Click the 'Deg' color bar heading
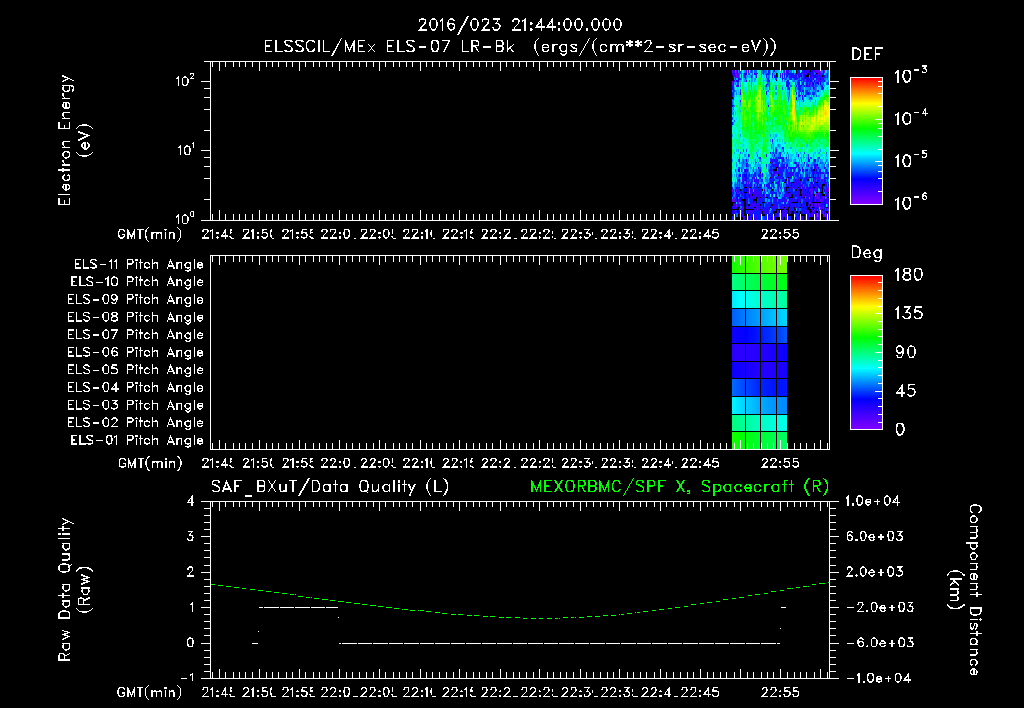The image size is (1024, 708). 867,253
